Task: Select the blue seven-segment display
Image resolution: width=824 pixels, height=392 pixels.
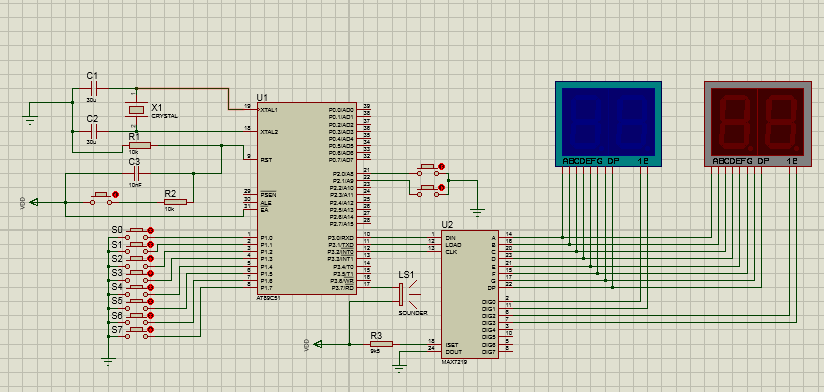Action: coord(608,124)
